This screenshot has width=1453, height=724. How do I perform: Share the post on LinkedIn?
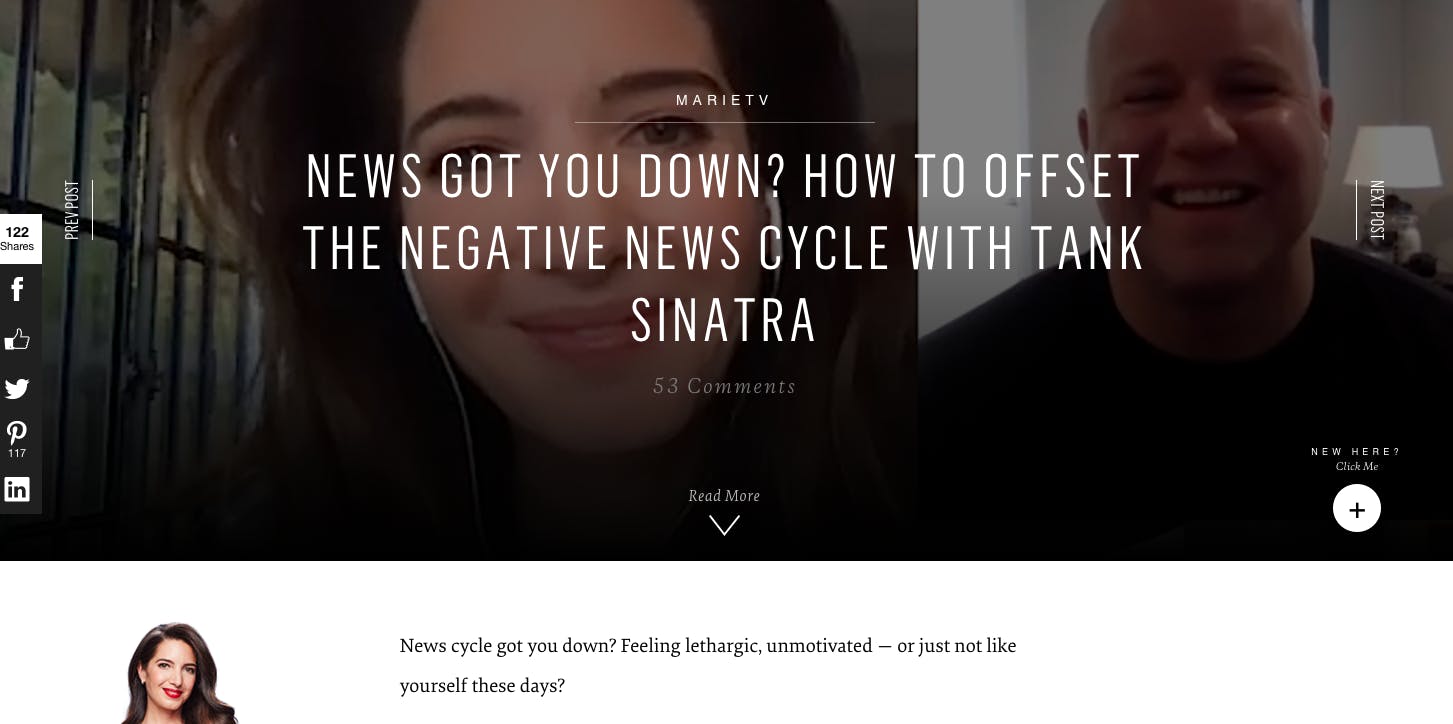17,489
